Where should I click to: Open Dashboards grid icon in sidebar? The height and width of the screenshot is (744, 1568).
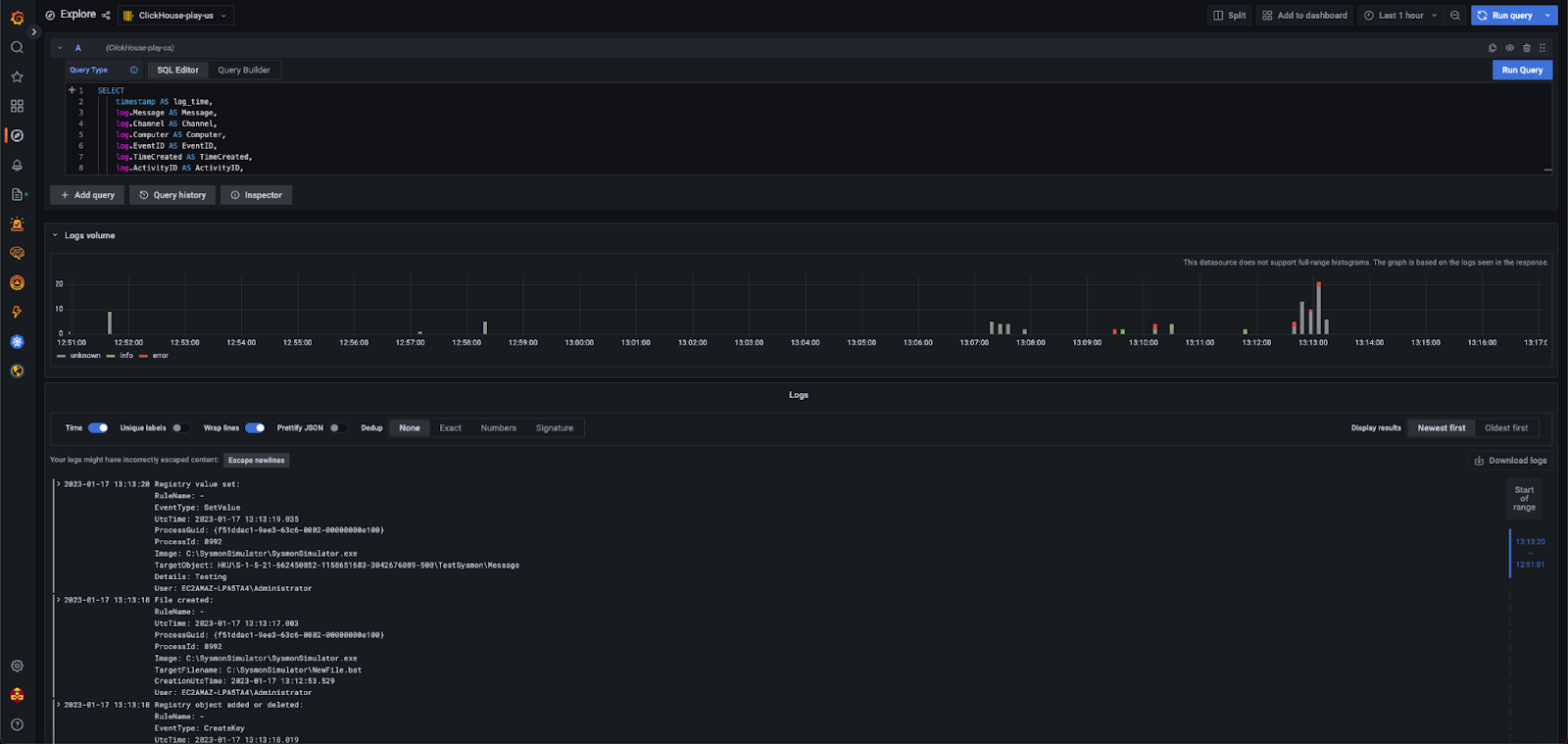17,106
